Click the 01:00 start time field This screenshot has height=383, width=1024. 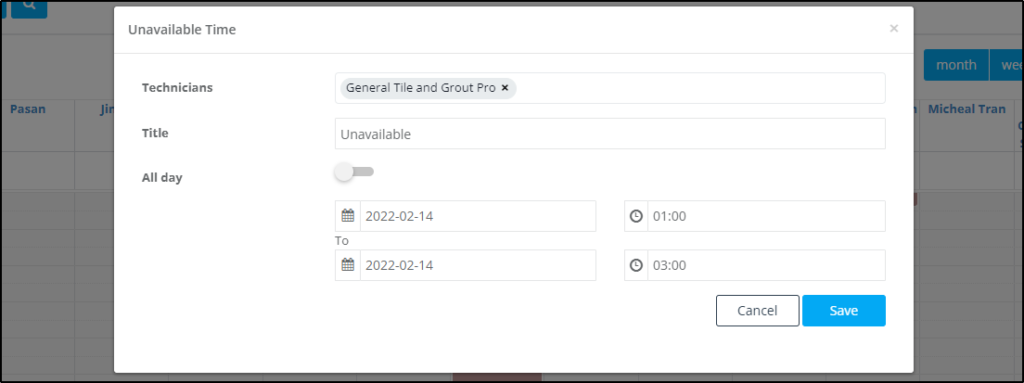point(766,216)
